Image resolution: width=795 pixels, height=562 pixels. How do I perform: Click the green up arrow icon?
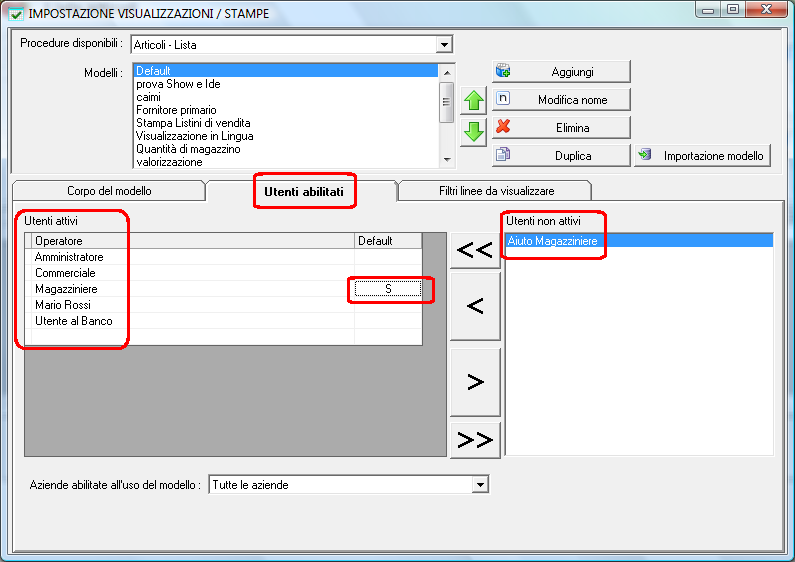[474, 100]
